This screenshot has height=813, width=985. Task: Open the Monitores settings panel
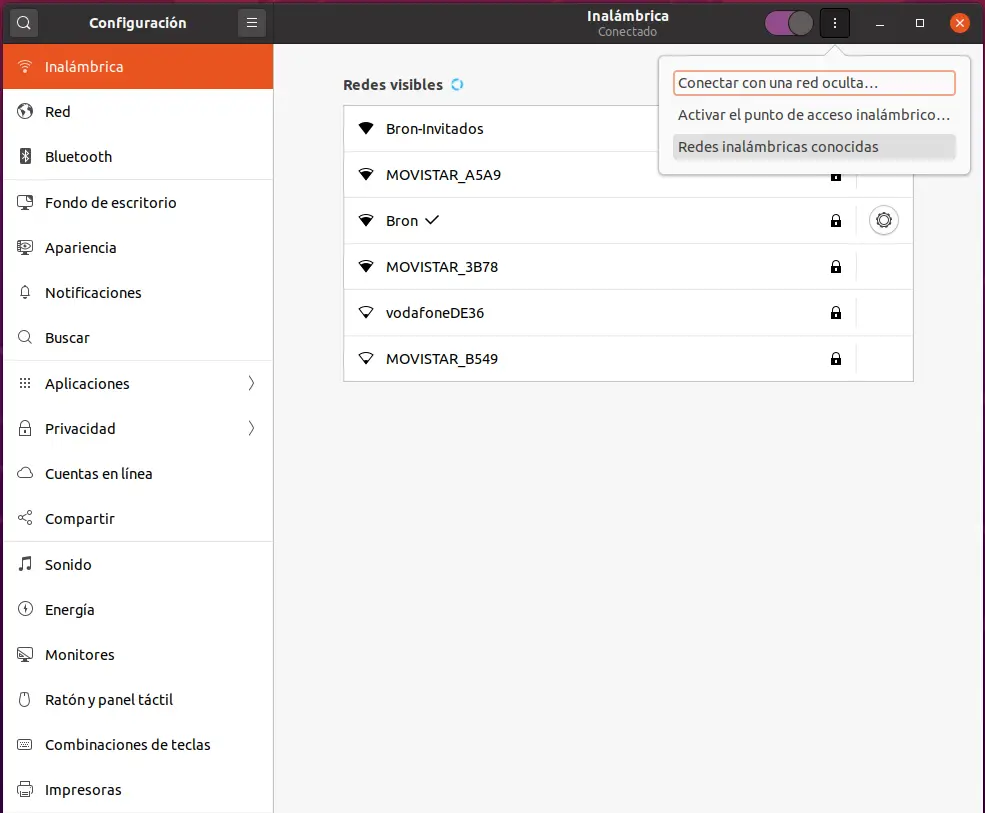[x=138, y=655]
